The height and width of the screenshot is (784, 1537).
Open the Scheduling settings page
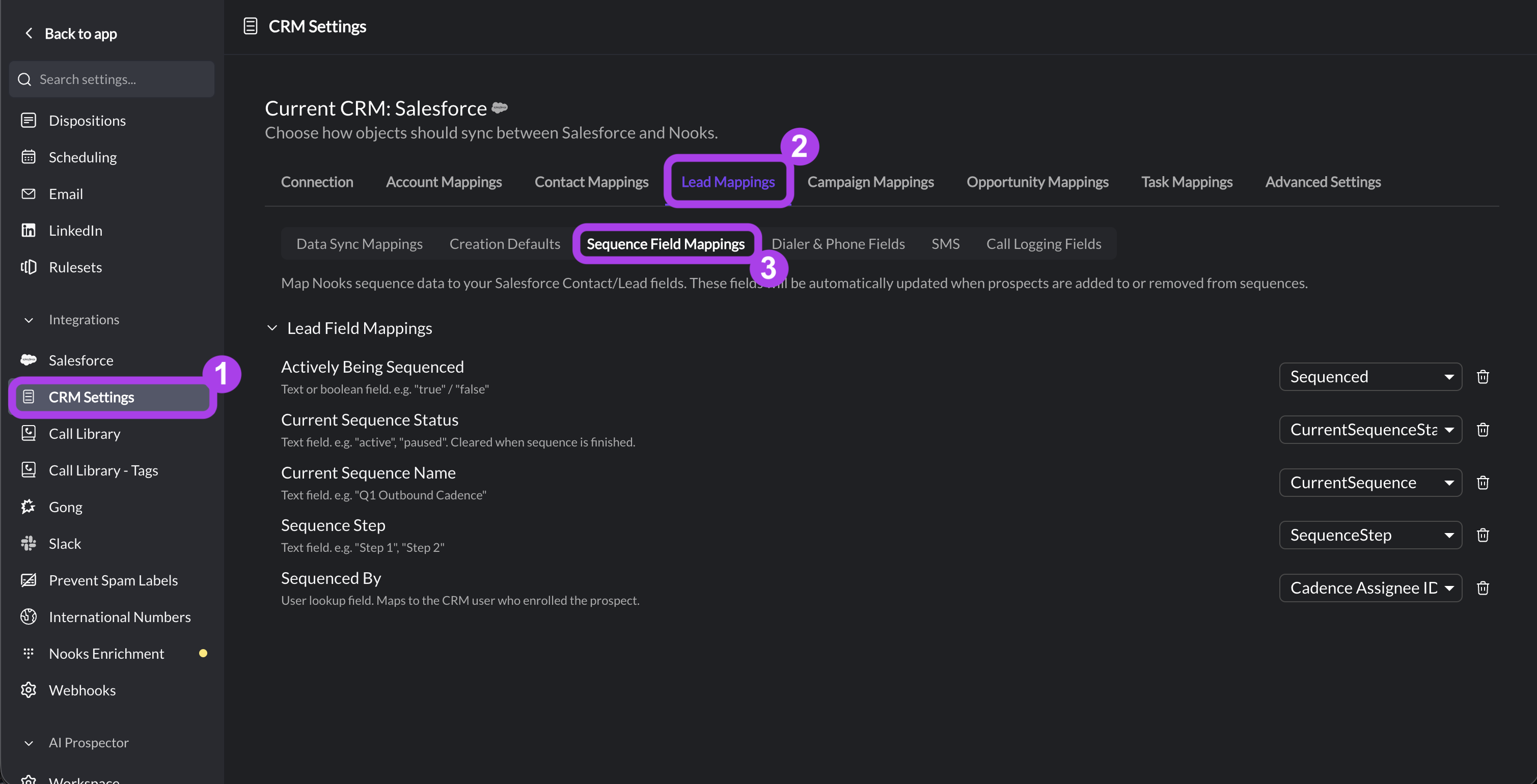pos(83,157)
